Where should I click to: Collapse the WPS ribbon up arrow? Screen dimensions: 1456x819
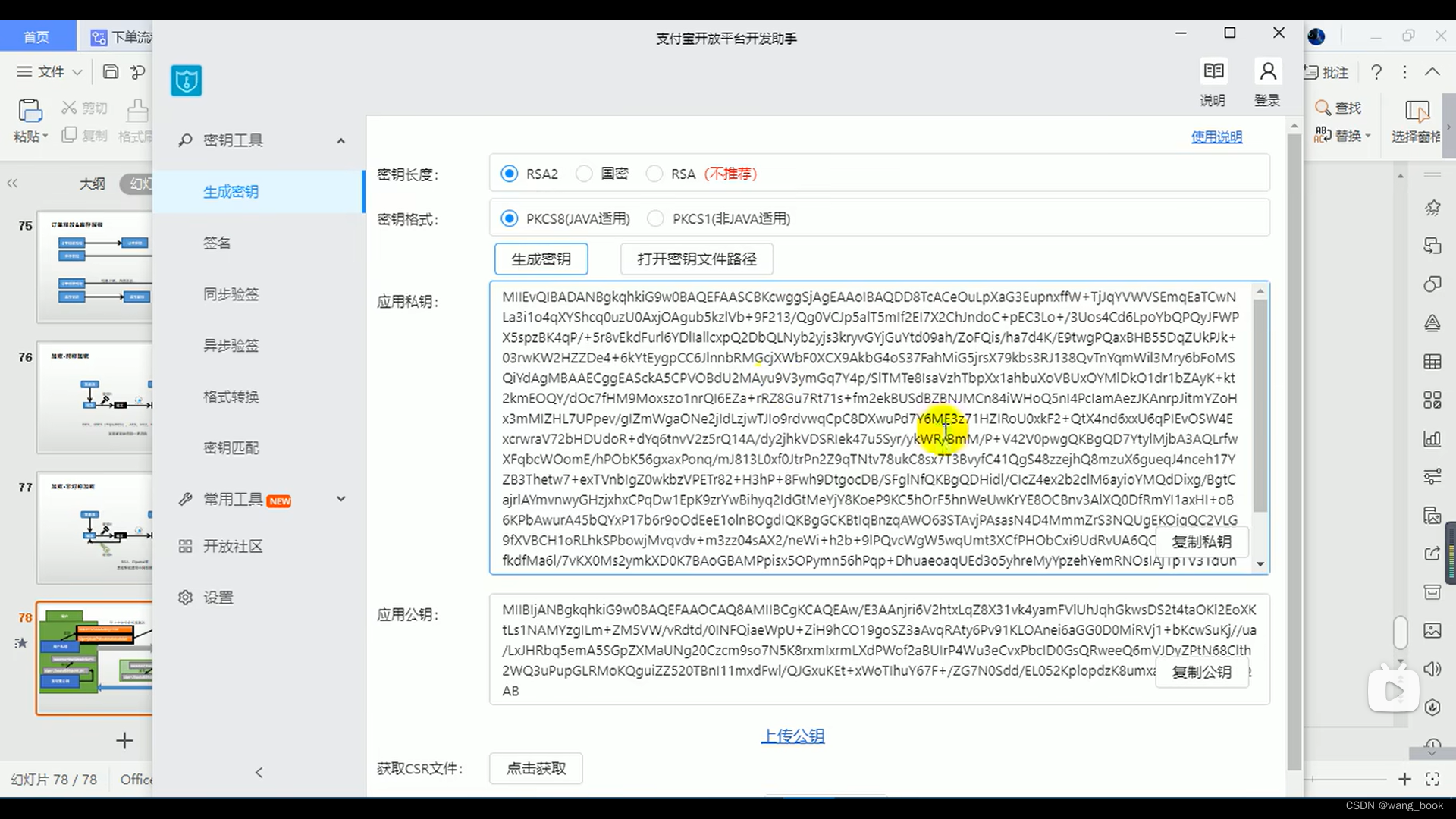tap(1432, 72)
